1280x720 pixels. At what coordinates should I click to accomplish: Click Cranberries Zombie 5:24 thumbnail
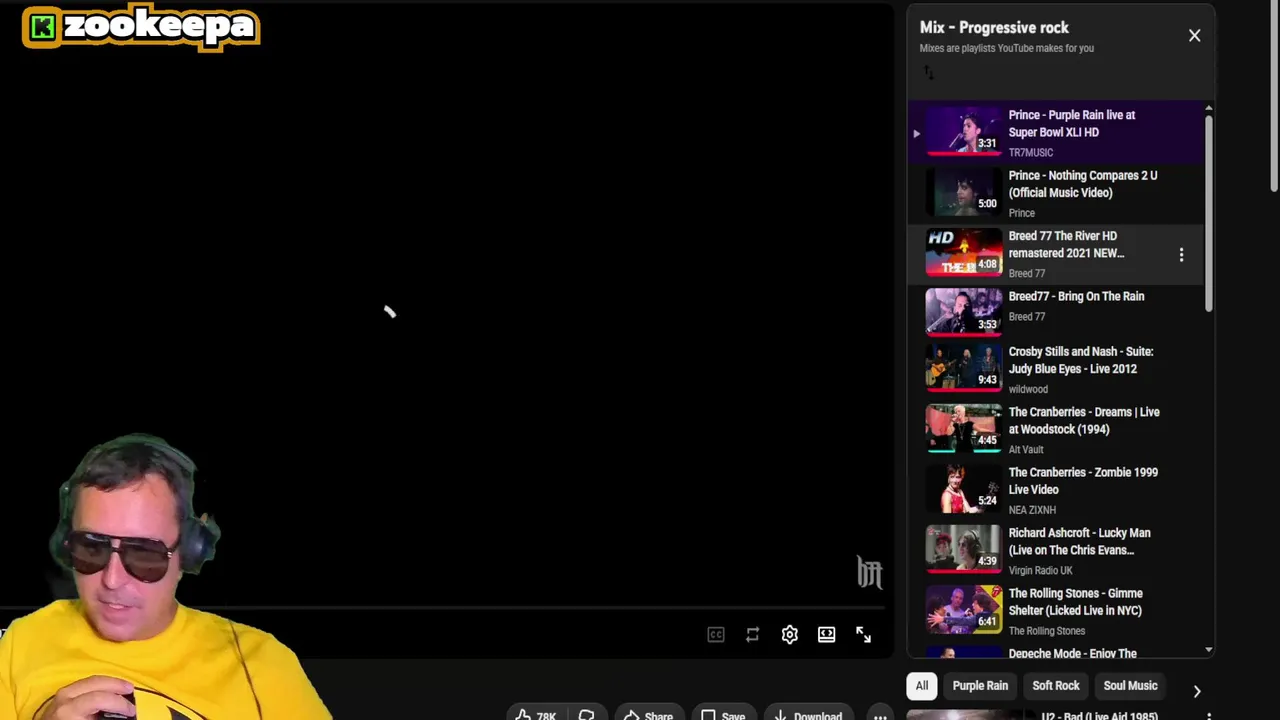pyautogui.click(x=963, y=488)
